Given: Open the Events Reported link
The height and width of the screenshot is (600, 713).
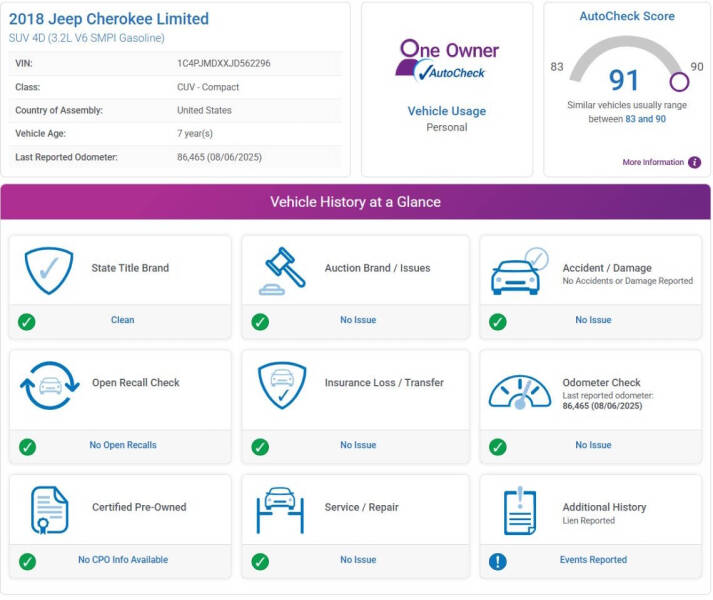Looking at the screenshot, I should coord(593,560).
